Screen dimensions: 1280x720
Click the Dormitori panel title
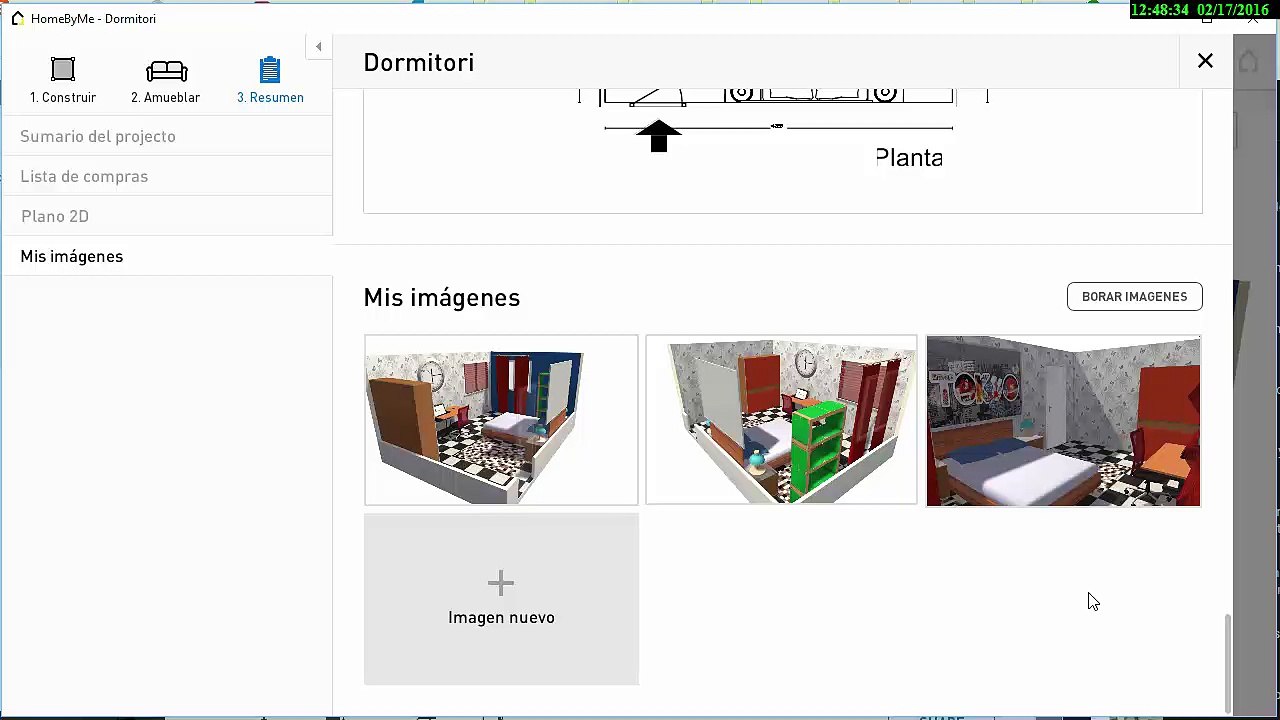pyautogui.click(x=419, y=62)
